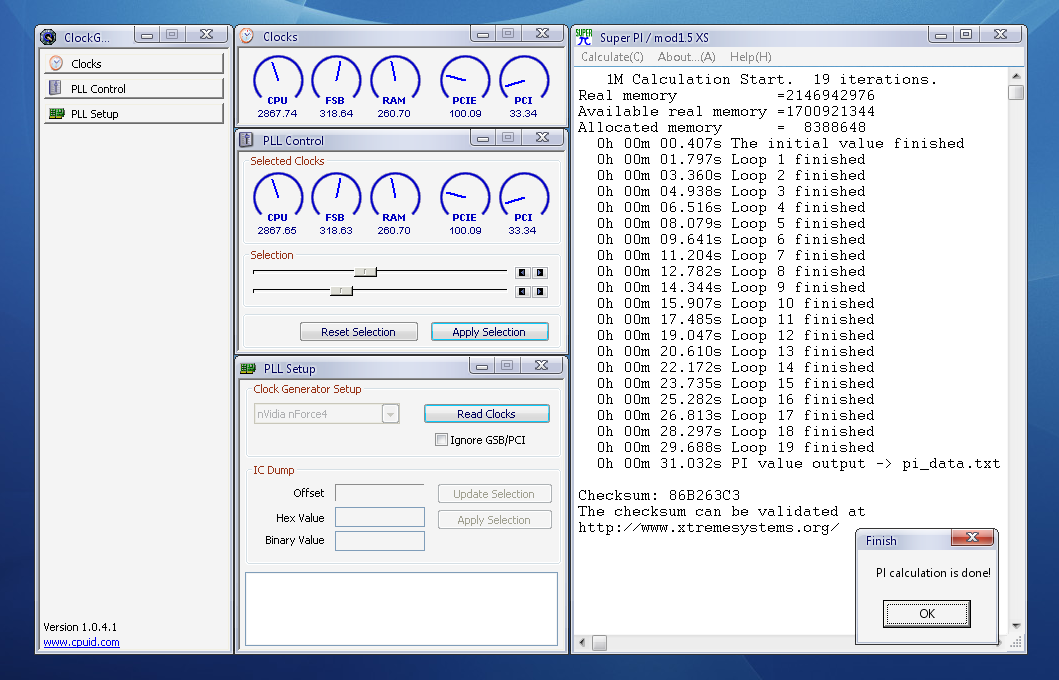The image size is (1059, 680).
Task: Click the RAM gauge under Selected Clocks
Action: 394,204
